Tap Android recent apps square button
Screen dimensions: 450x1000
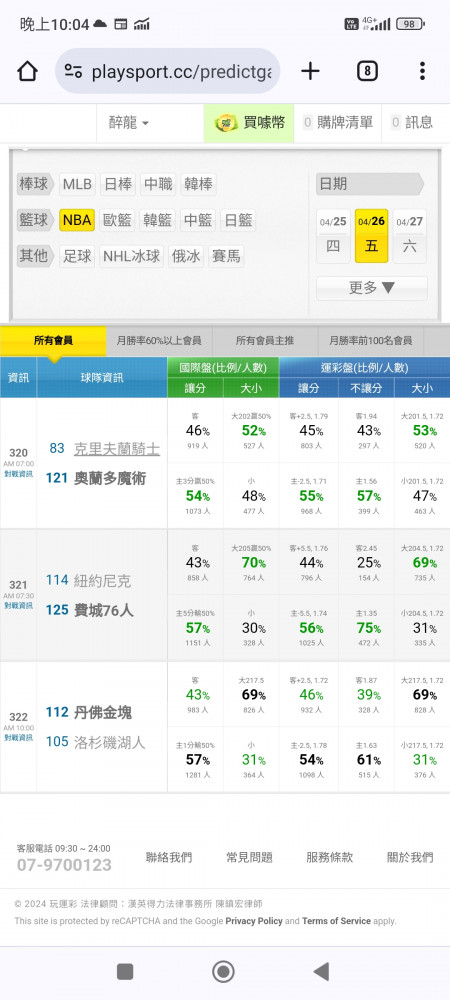click(125, 972)
